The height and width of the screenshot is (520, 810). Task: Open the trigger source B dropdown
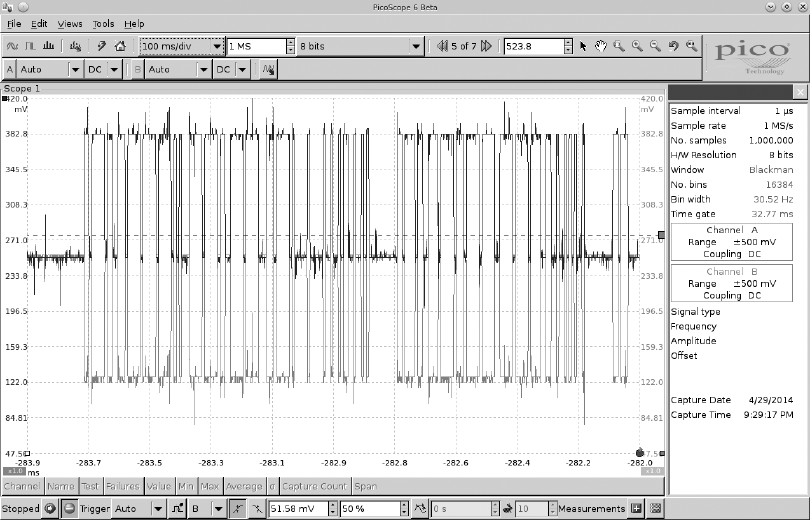[219, 509]
